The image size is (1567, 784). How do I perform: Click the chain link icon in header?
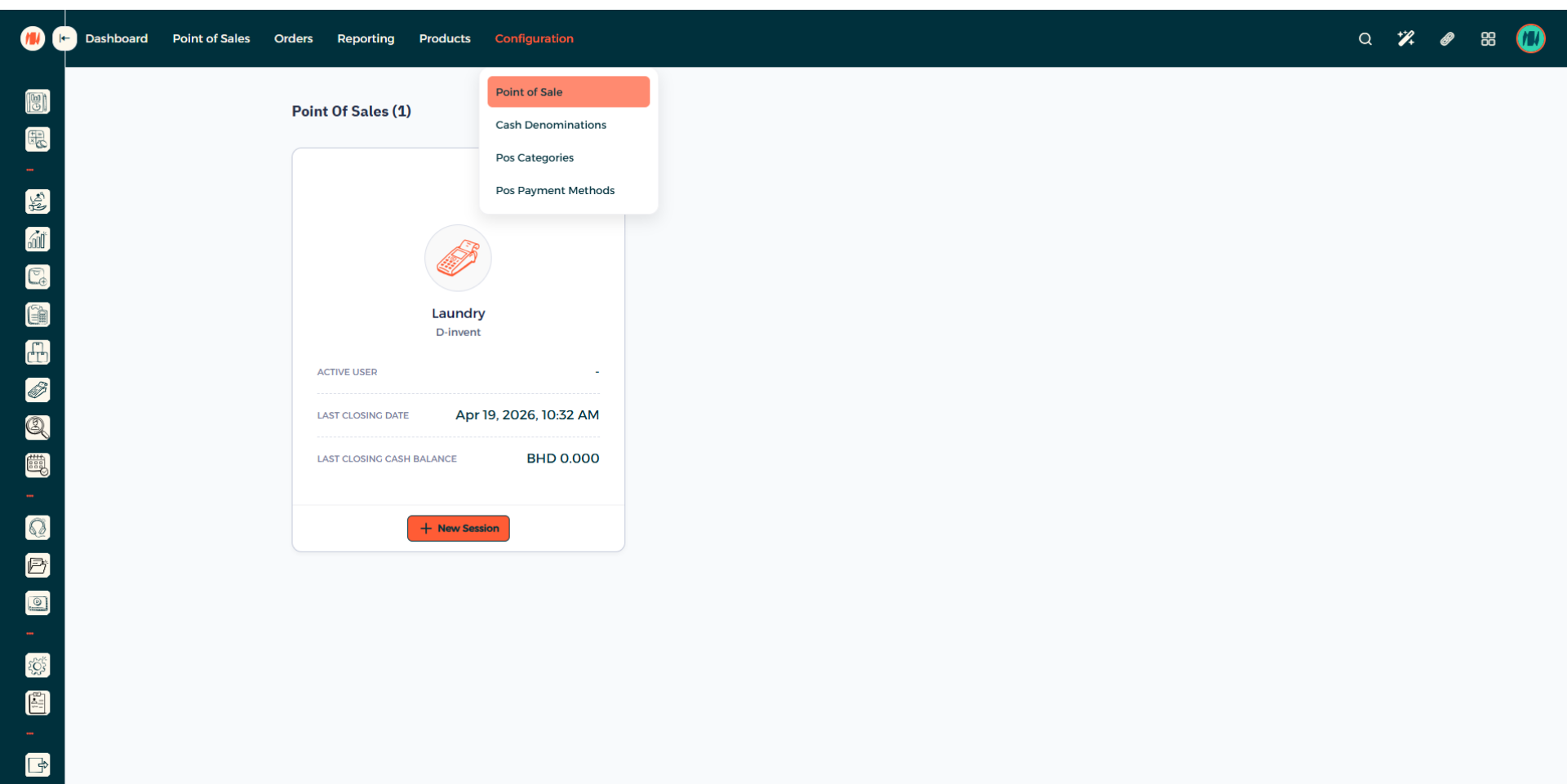(x=1447, y=39)
